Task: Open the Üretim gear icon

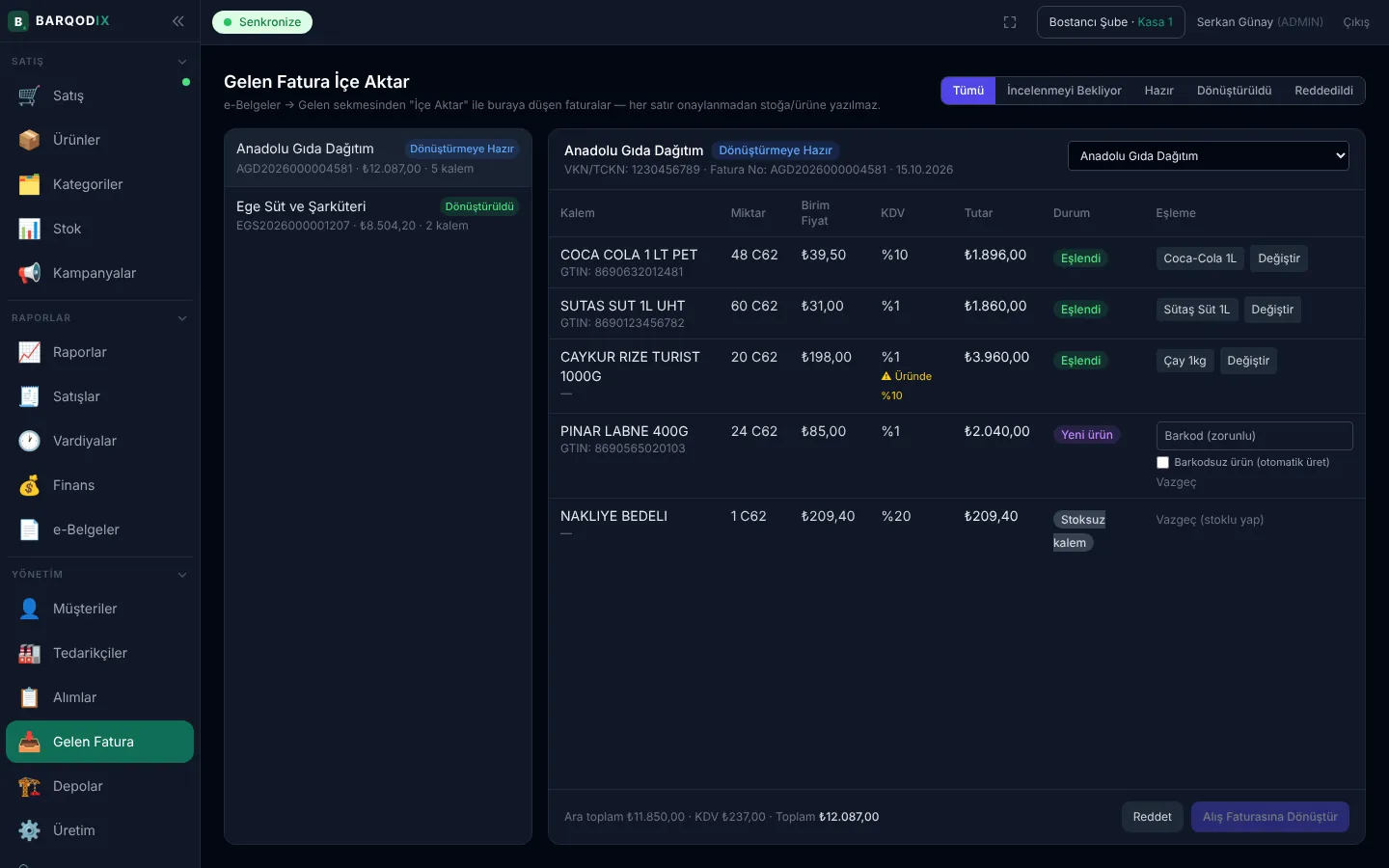Action: [x=29, y=830]
